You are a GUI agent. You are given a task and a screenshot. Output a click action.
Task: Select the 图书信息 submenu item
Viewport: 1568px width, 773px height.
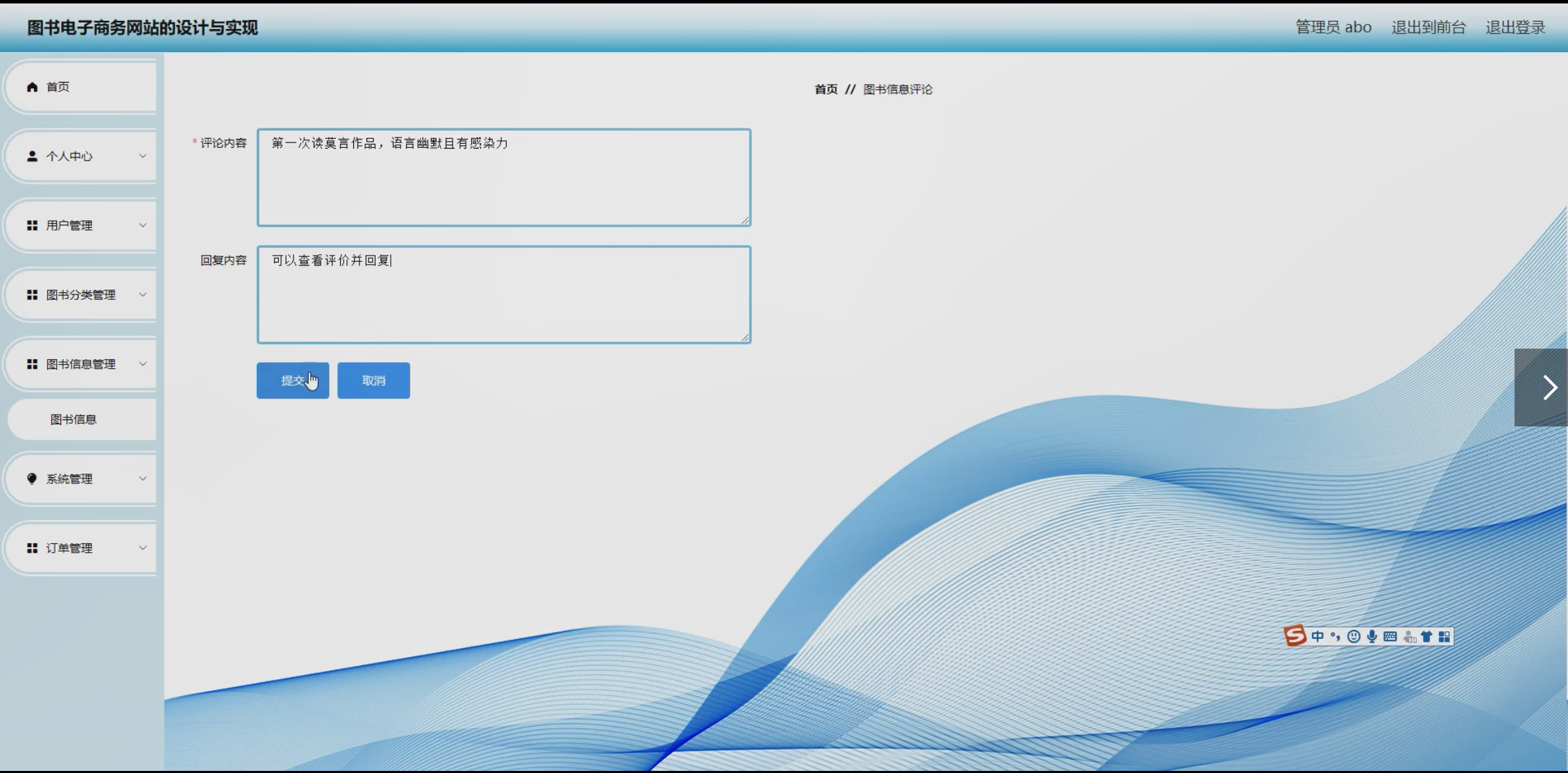tap(82, 419)
